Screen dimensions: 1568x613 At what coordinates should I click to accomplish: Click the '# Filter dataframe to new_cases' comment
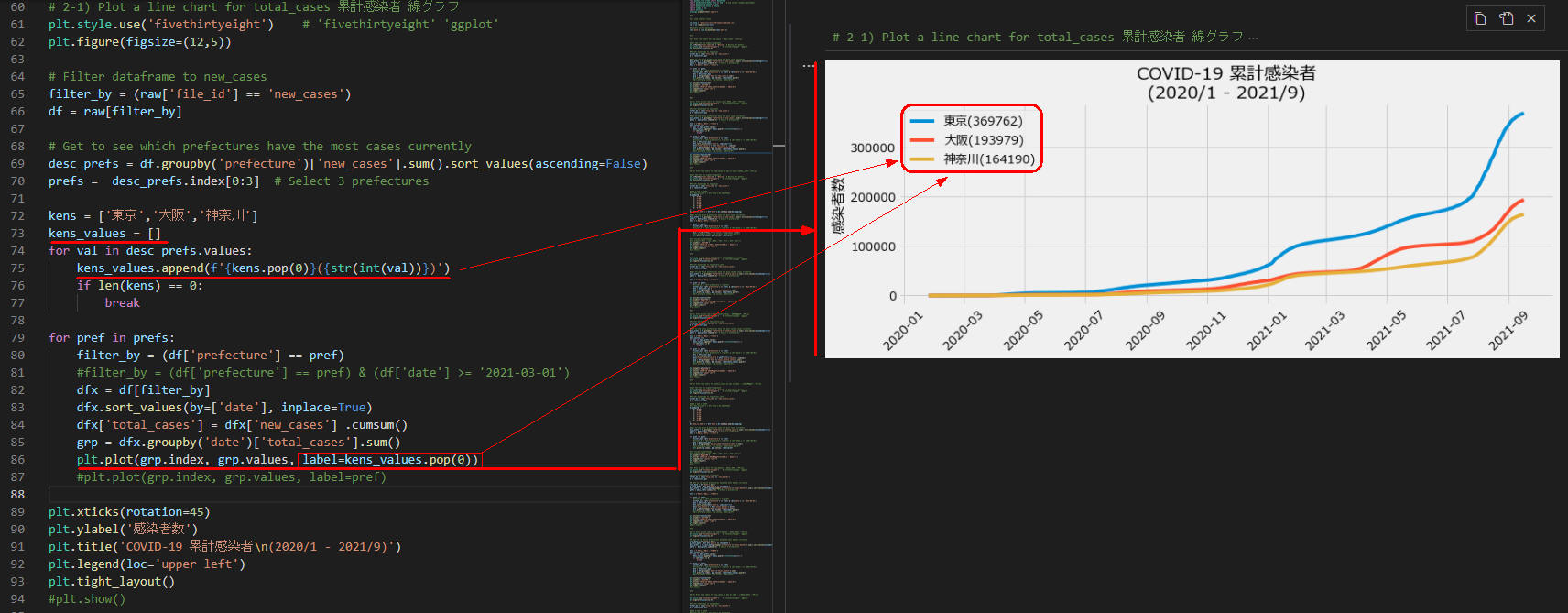point(158,77)
